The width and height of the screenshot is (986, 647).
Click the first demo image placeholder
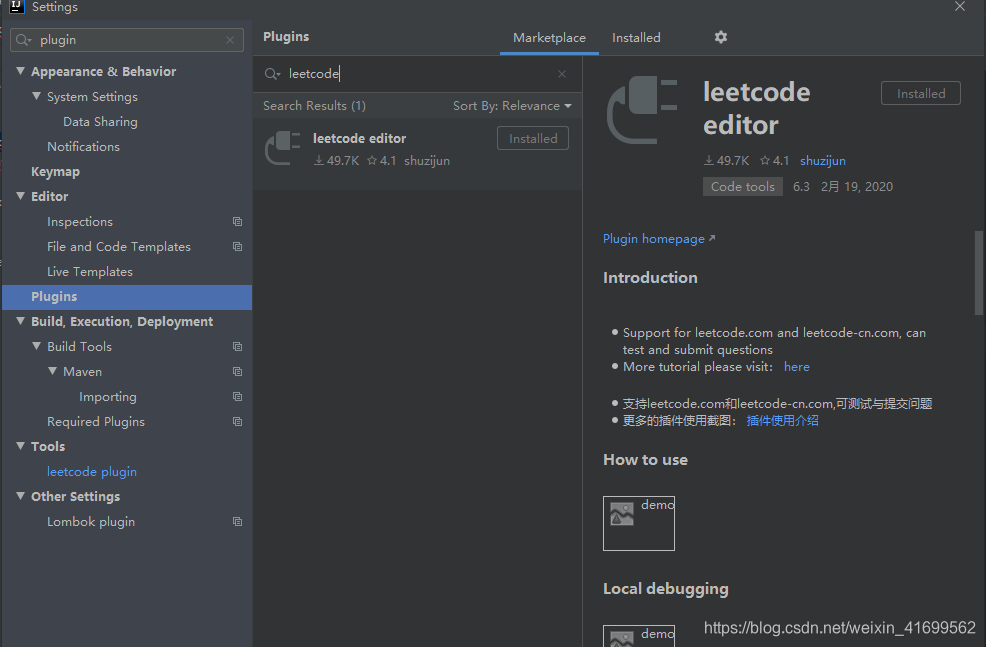[639, 523]
